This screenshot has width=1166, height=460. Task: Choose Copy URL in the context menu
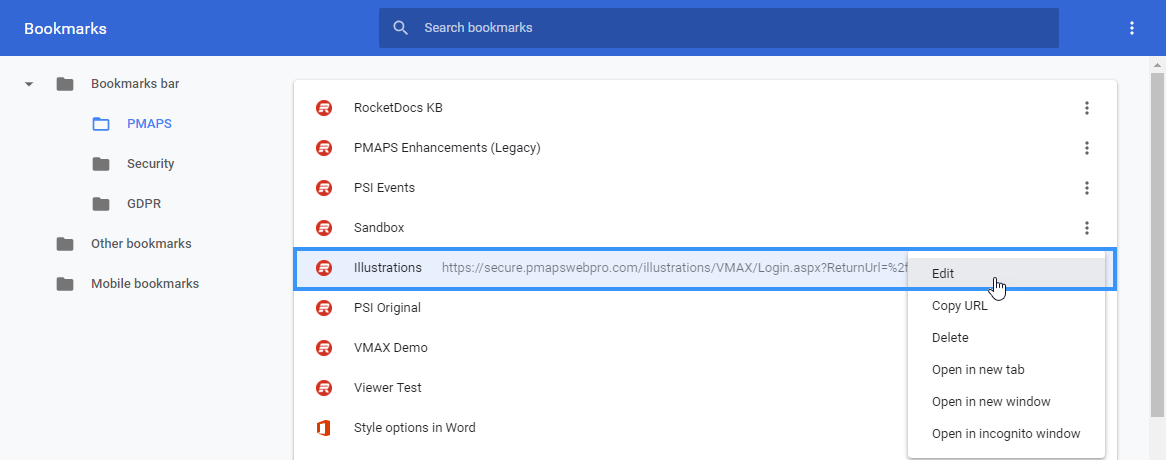tap(1006, 305)
